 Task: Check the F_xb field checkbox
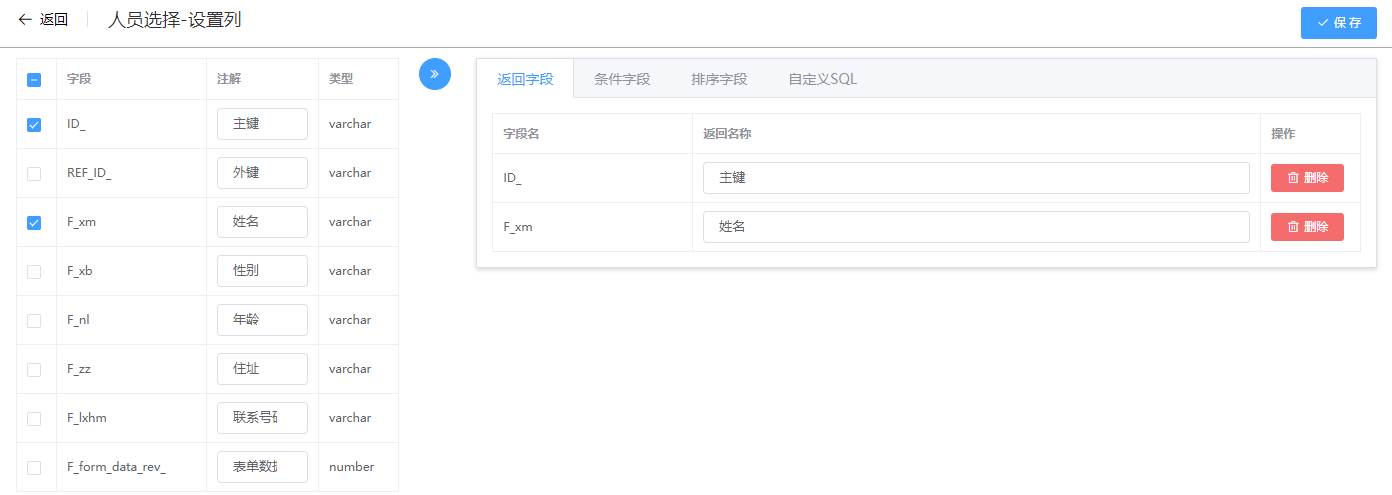point(34,272)
